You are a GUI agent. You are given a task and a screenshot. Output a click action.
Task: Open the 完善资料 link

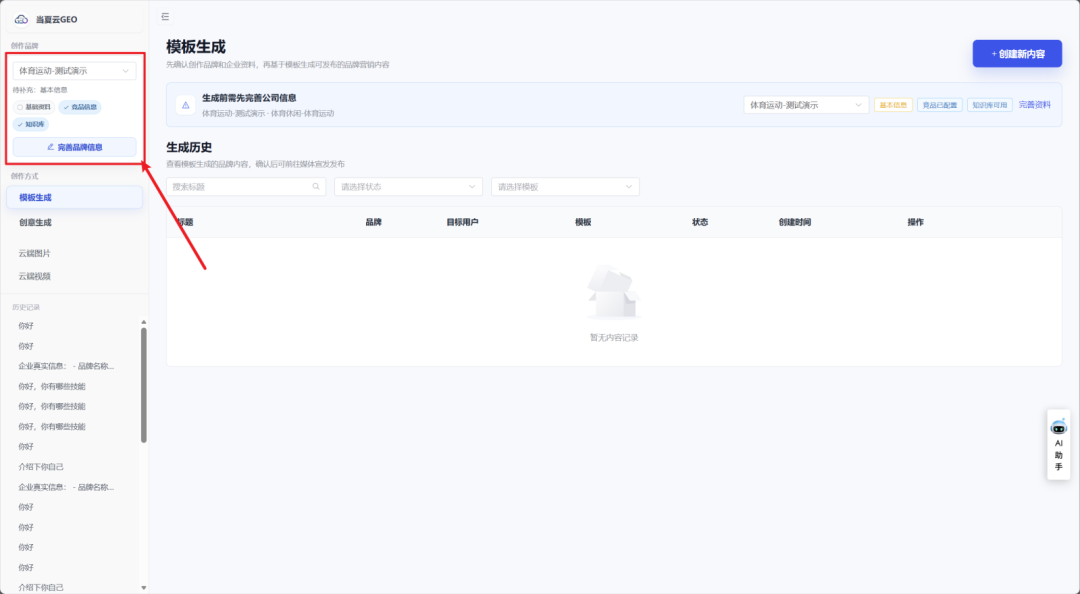tap(1035, 105)
